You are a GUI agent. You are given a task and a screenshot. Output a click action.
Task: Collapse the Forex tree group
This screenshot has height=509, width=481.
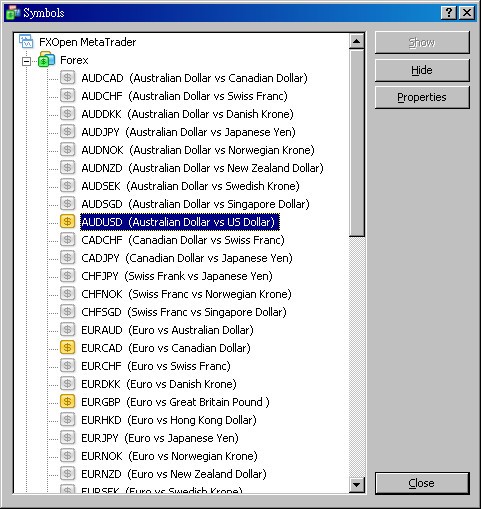(26, 61)
